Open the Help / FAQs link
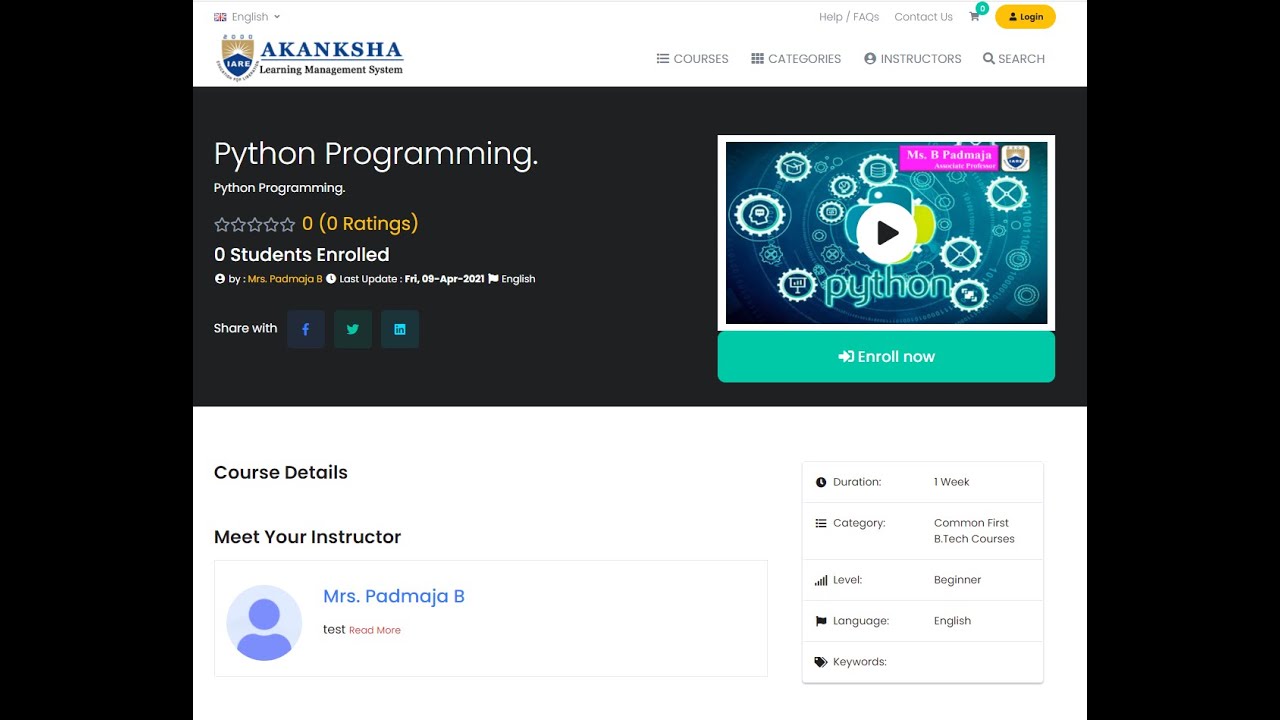Viewport: 1280px width, 720px height. point(849,17)
